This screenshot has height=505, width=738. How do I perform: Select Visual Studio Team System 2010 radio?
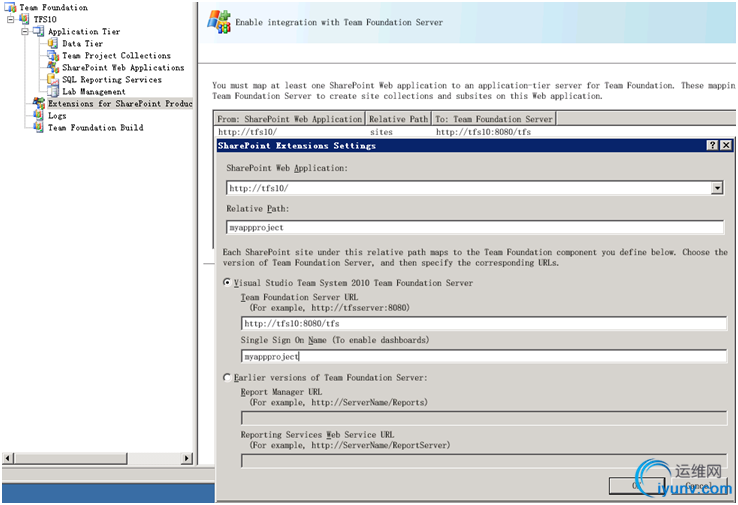point(227,282)
